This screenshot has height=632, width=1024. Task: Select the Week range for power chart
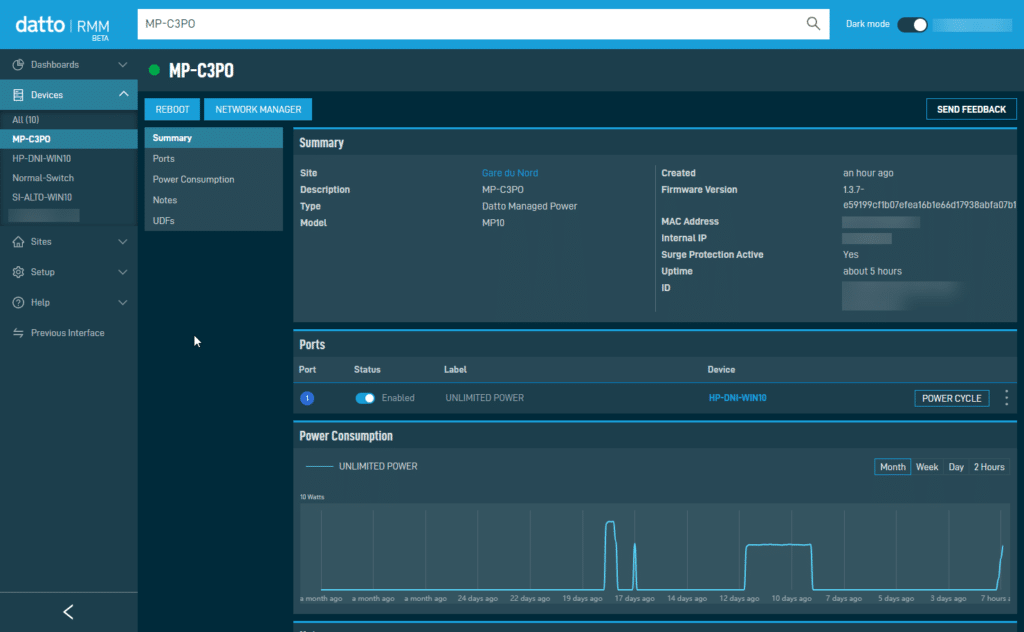927,467
